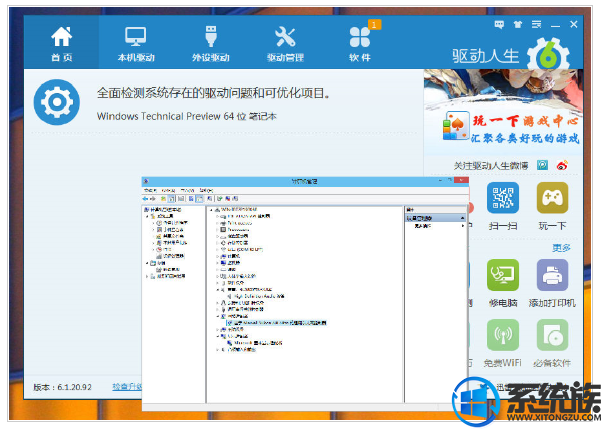Viewport: 601px width, 430px height.
Task: Expand the 服务和应用程序 tree node
Action: click(x=147, y=276)
